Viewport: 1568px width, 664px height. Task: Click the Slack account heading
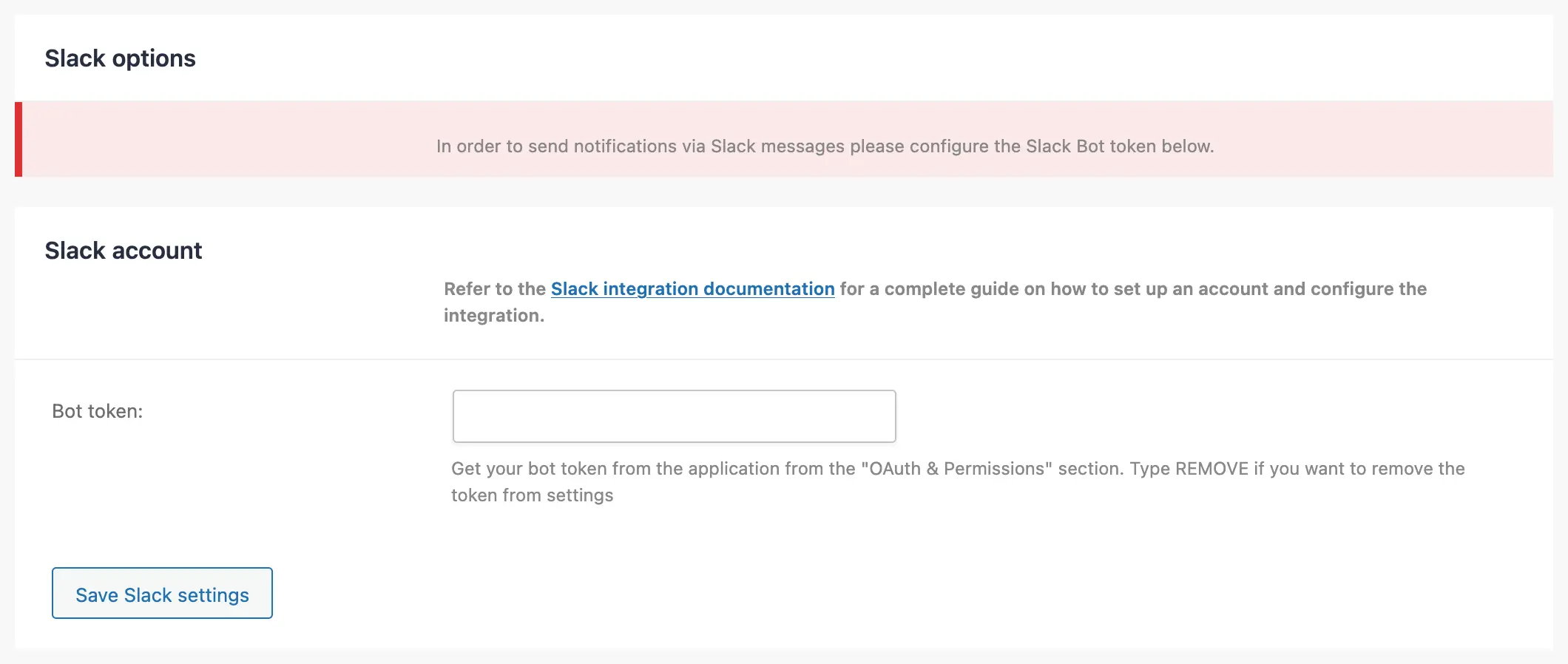[123, 251]
